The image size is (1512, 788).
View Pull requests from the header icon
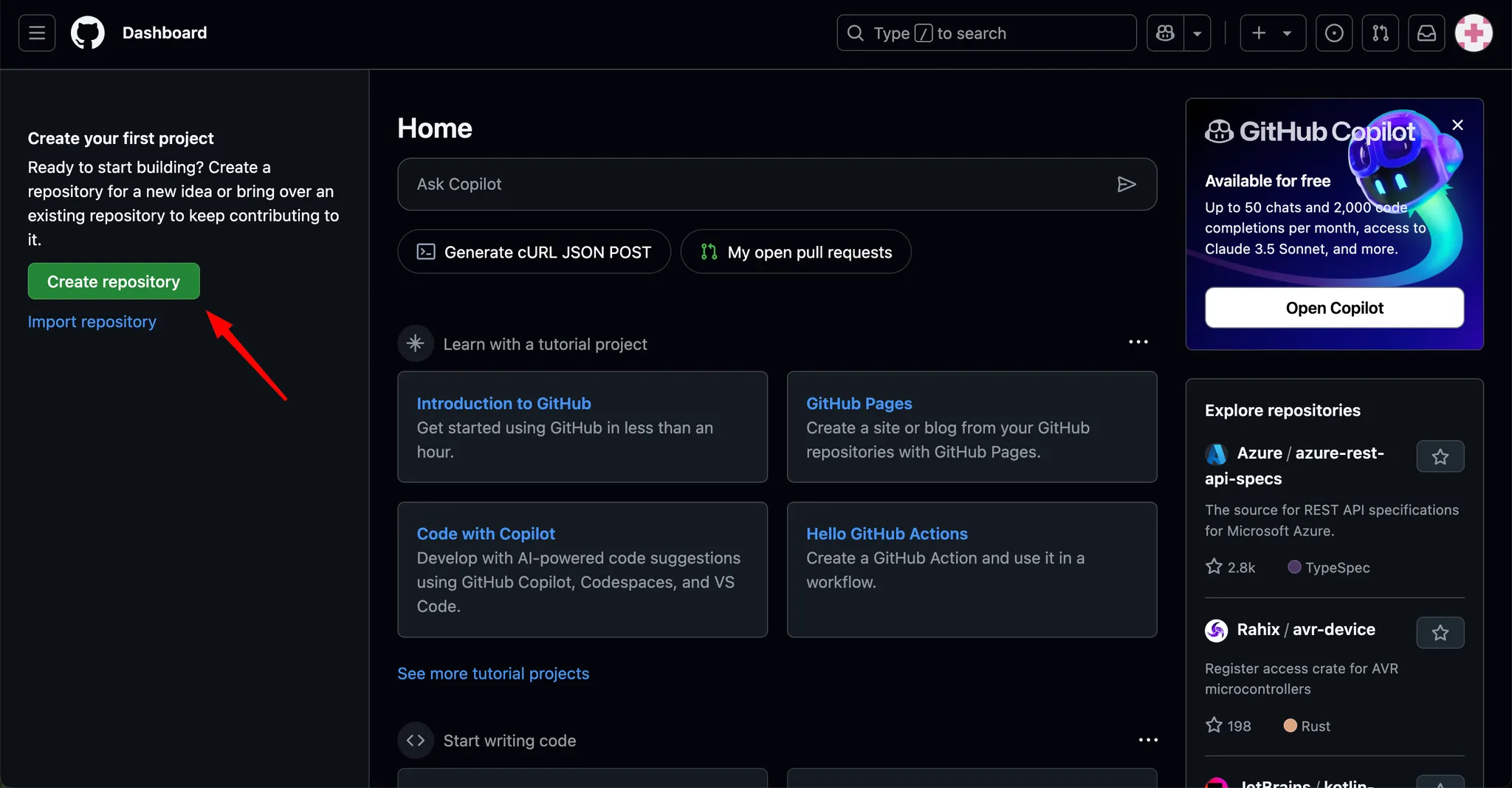coord(1380,33)
